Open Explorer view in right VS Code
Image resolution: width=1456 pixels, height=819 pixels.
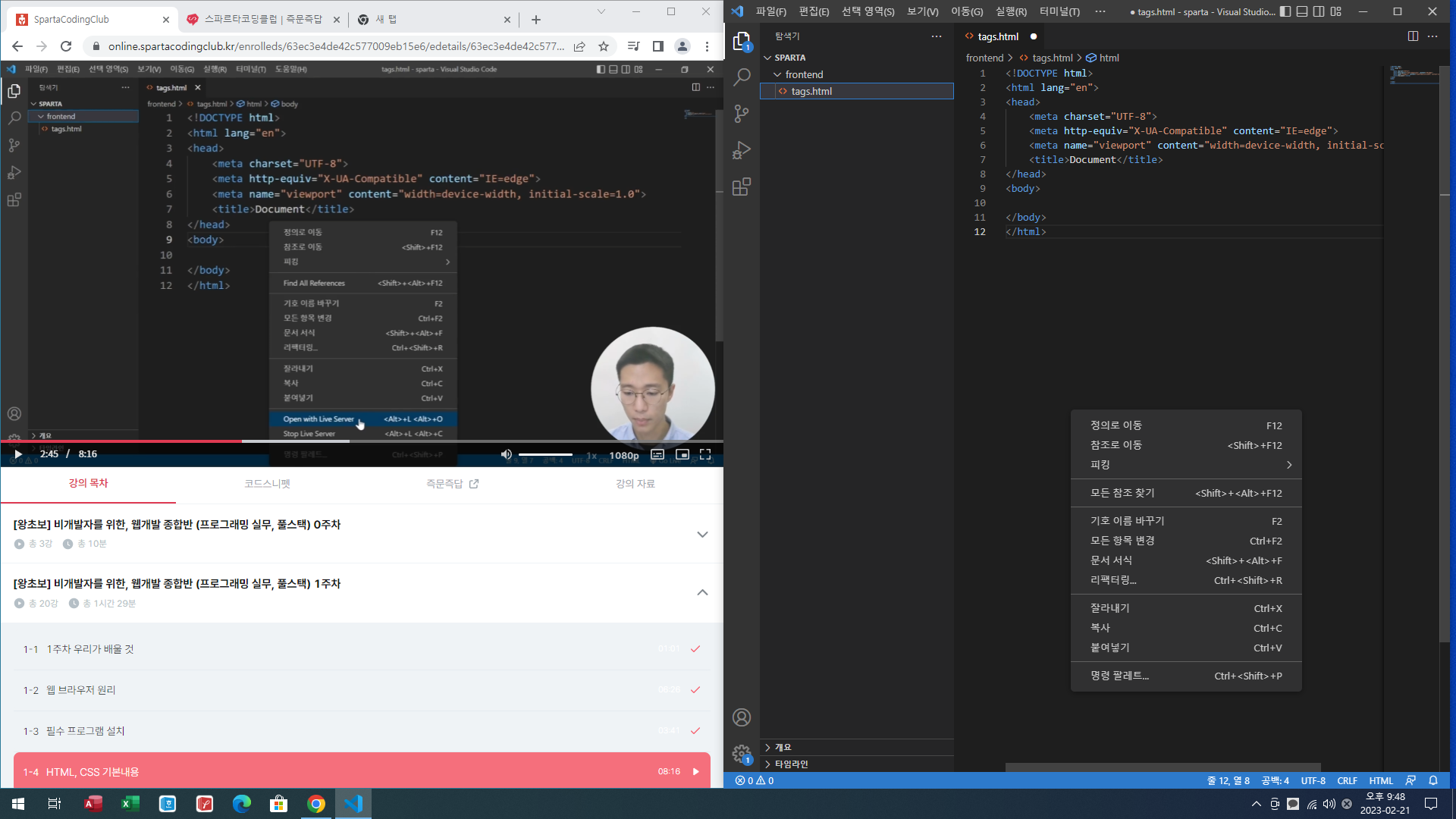(x=742, y=42)
